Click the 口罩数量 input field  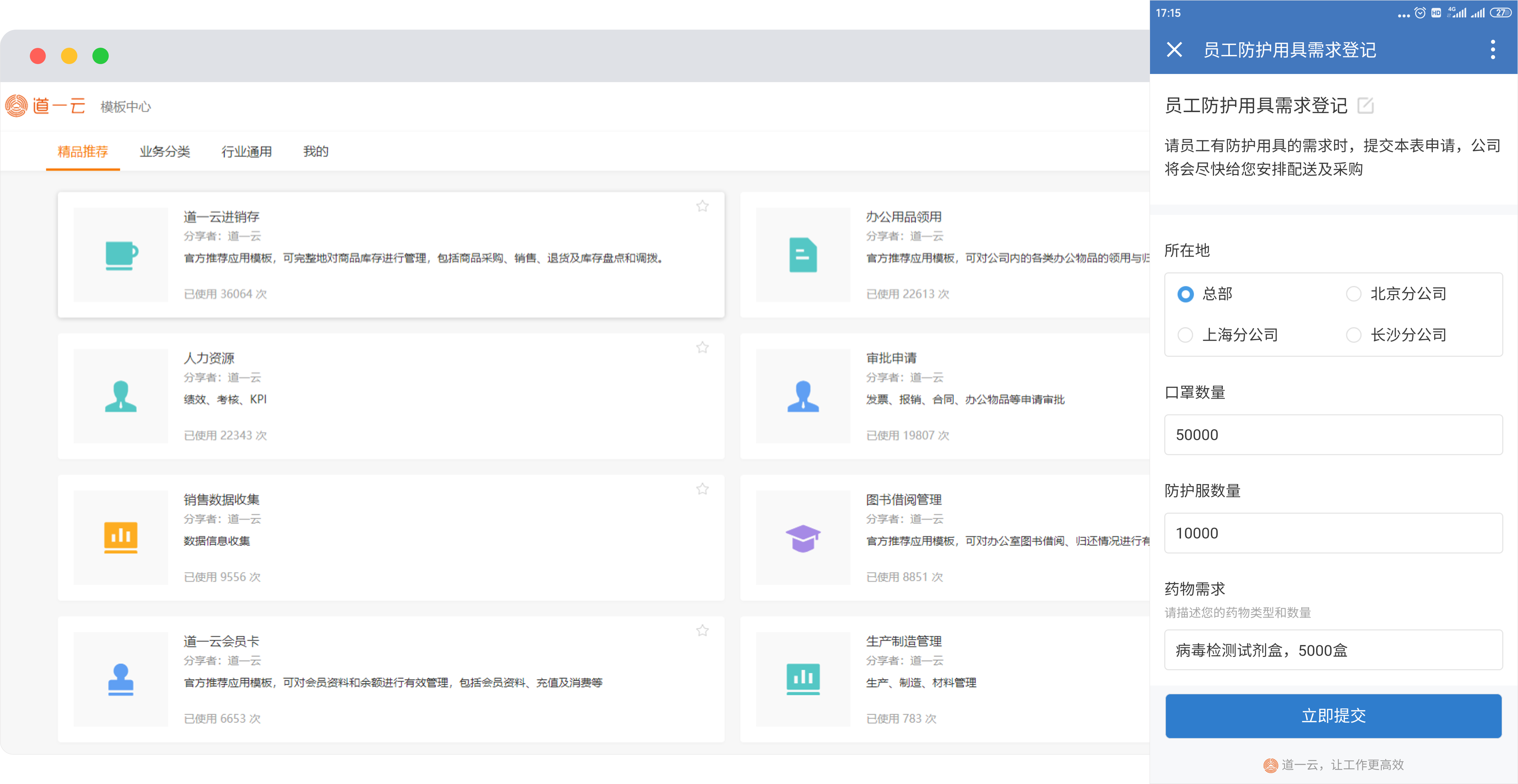[x=1333, y=435]
